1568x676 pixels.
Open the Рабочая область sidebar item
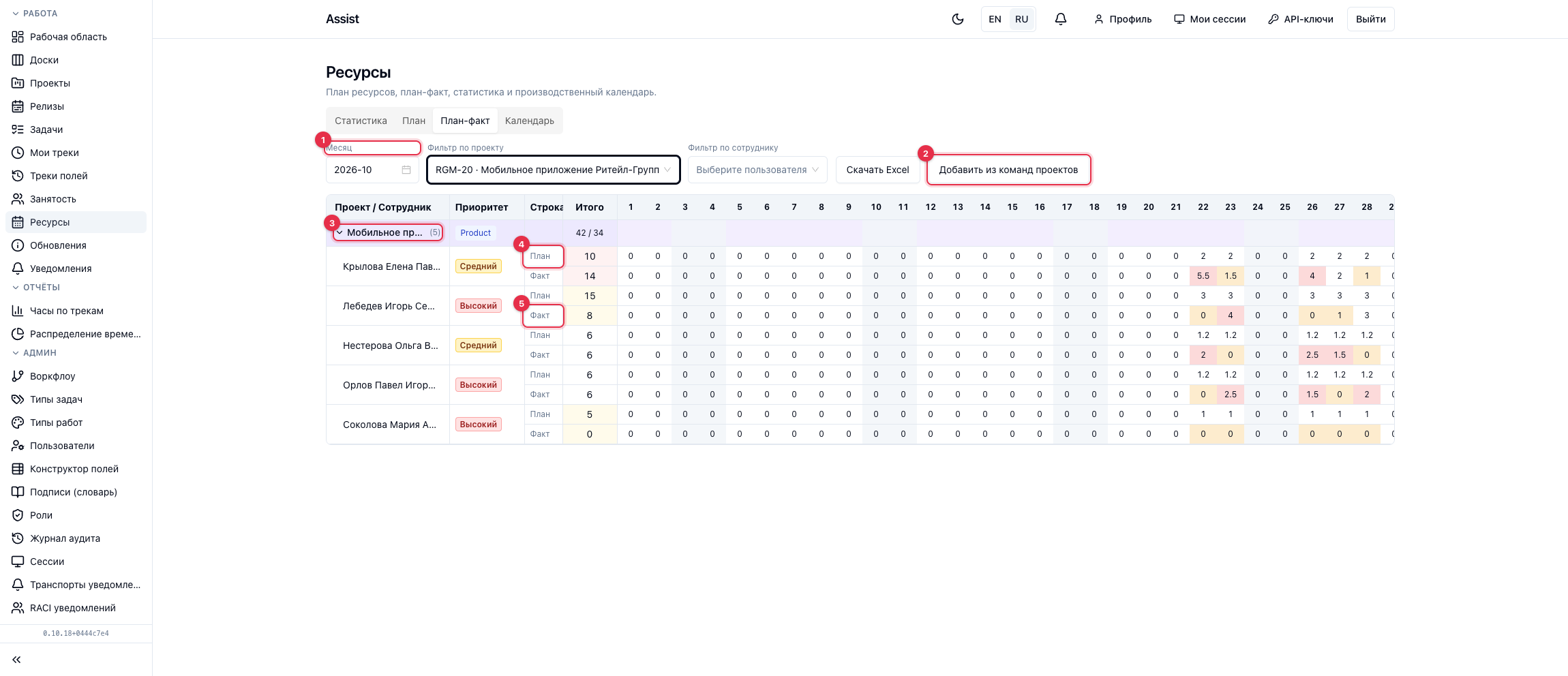(x=76, y=37)
